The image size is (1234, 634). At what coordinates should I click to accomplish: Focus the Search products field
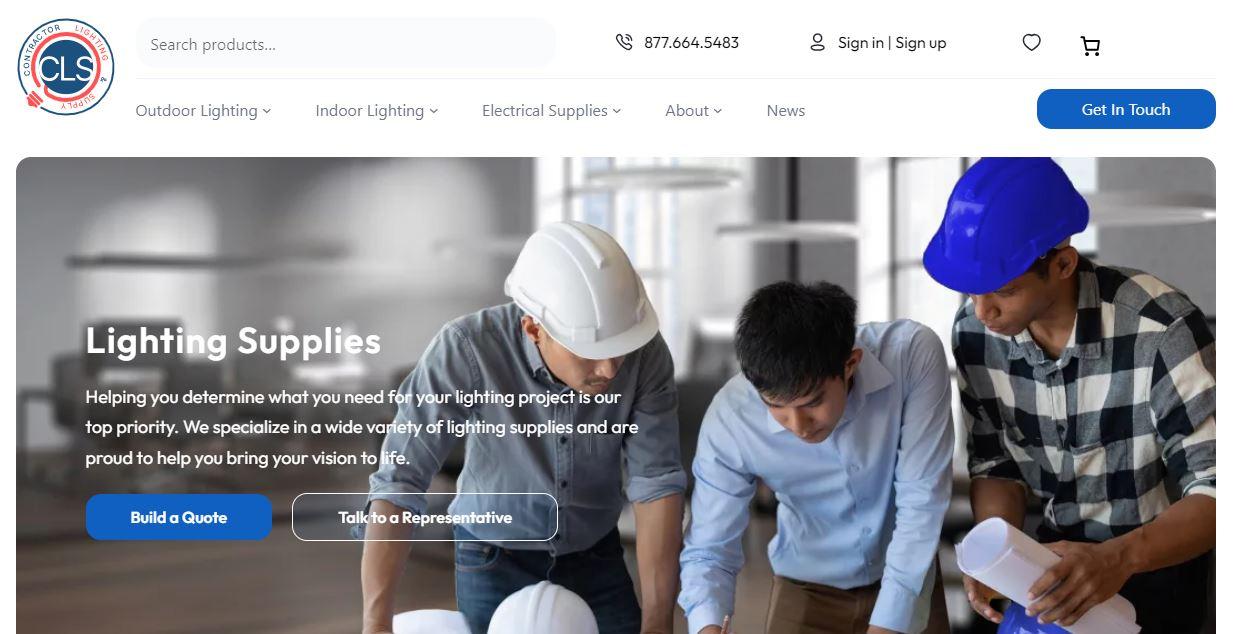(346, 44)
